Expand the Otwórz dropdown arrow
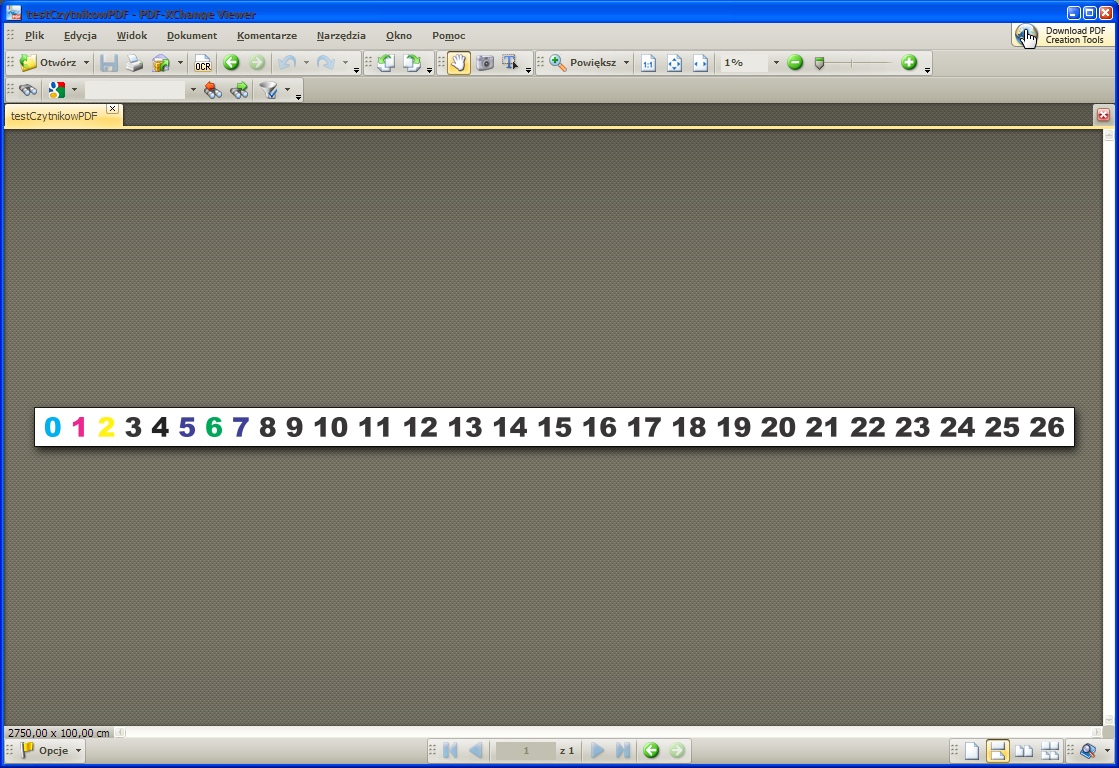The width and height of the screenshot is (1119, 768). click(x=86, y=63)
